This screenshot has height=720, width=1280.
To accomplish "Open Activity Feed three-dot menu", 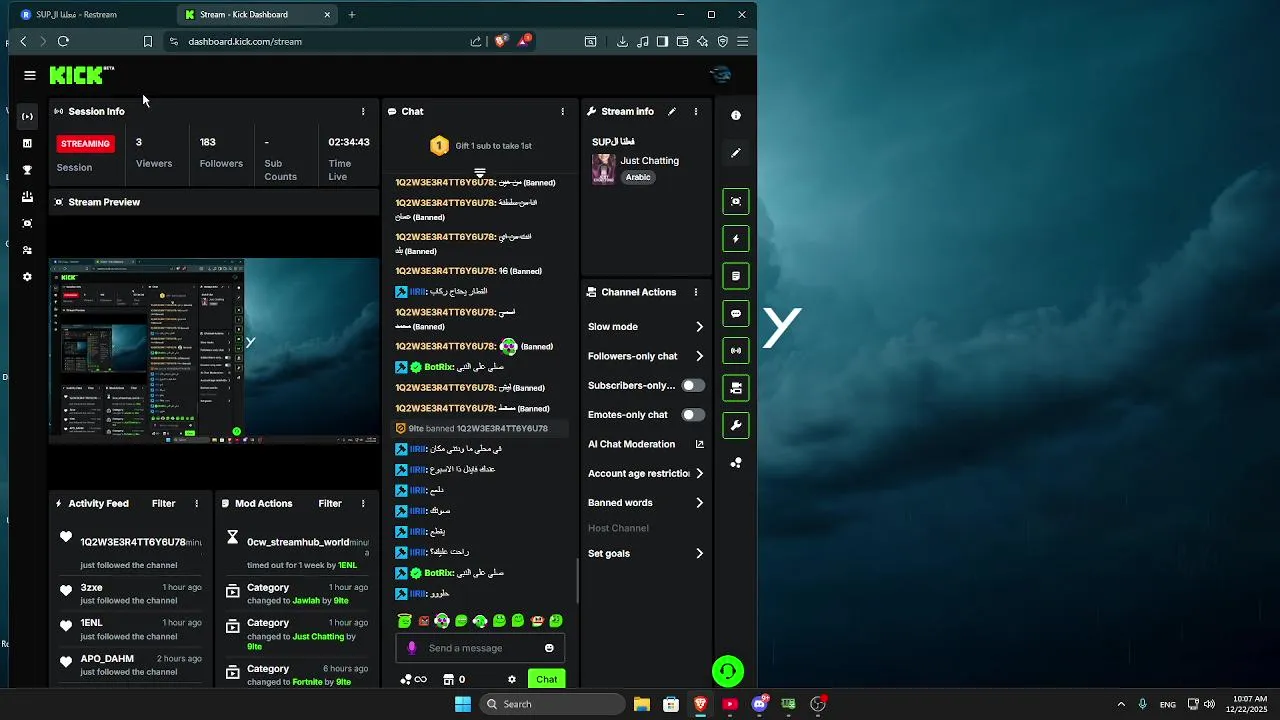I will coord(196,504).
